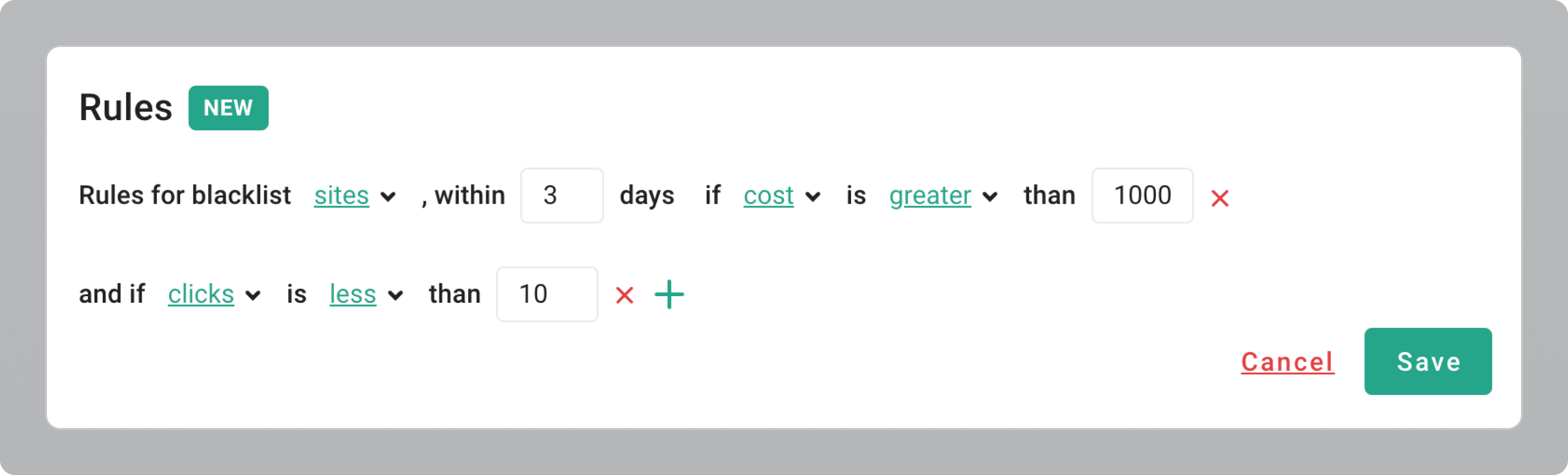
Task: Edit the clicks threshold field showing 10
Action: pyautogui.click(x=546, y=294)
